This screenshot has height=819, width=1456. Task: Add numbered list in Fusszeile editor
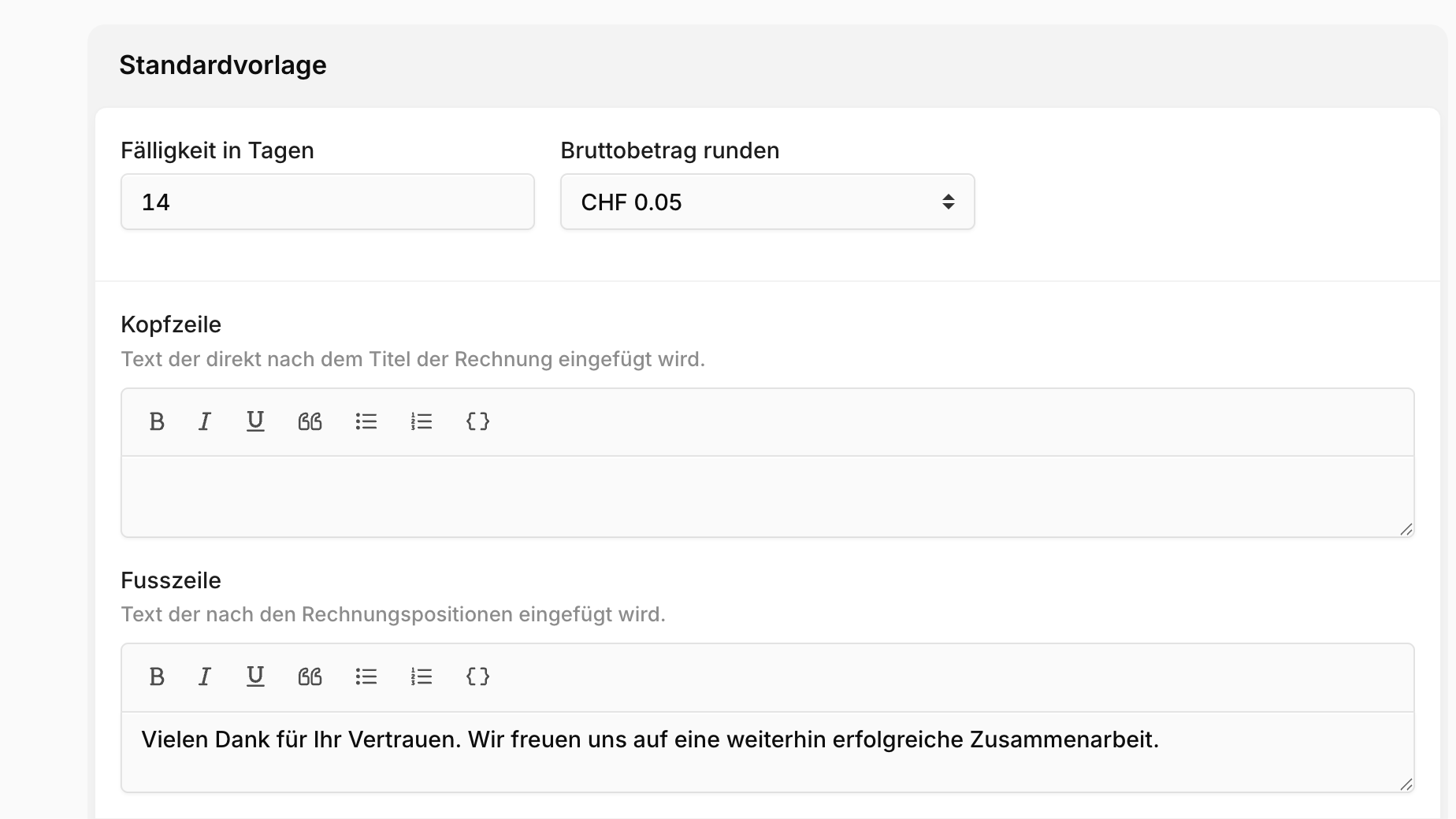point(422,677)
